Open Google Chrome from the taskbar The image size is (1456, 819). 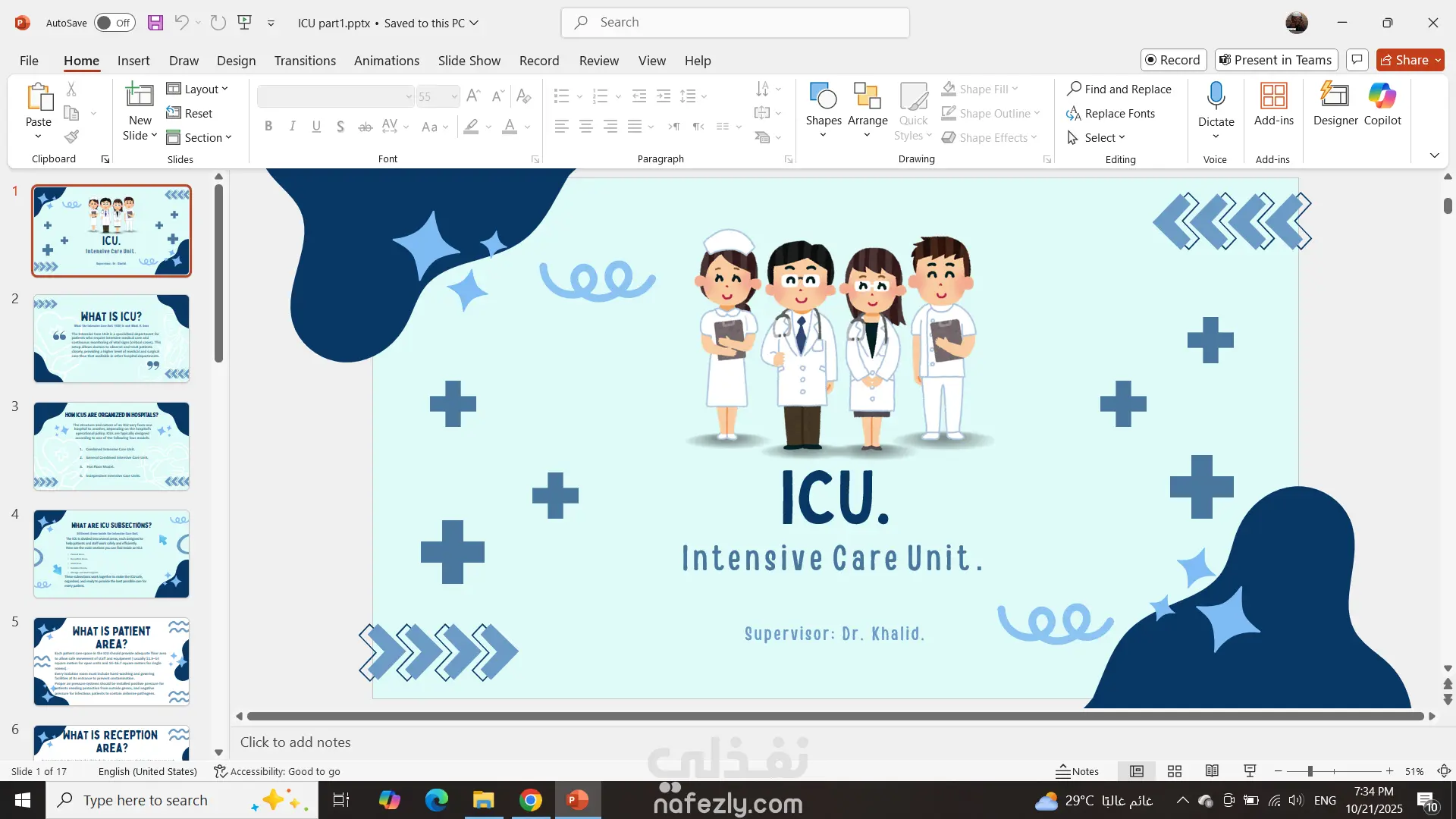[531, 800]
